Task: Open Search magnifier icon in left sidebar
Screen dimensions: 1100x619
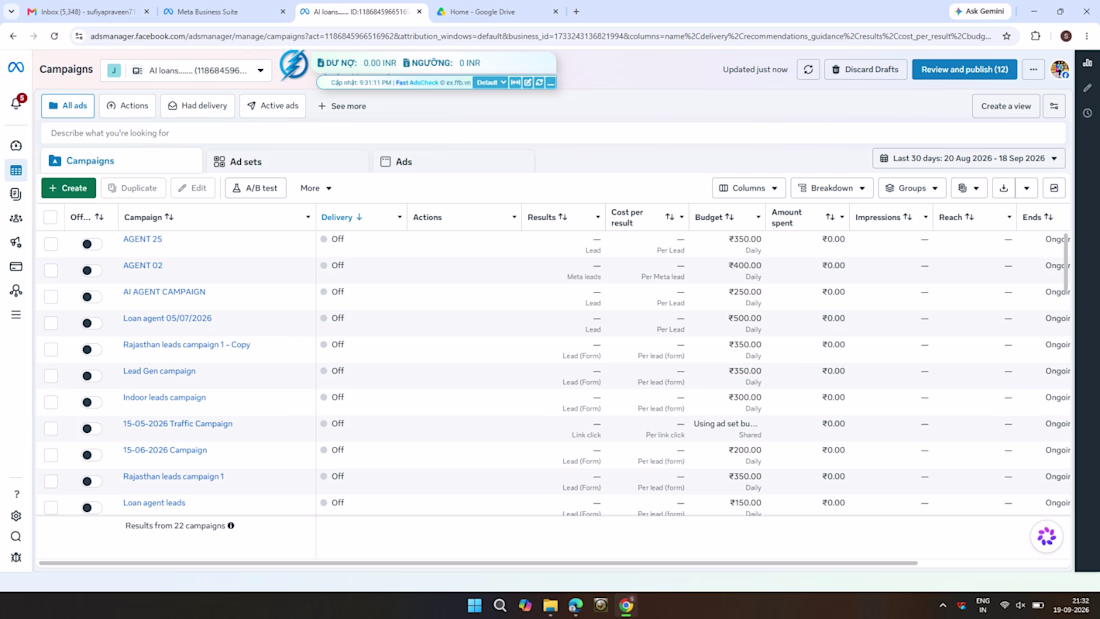Action: click(x=16, y=537)
